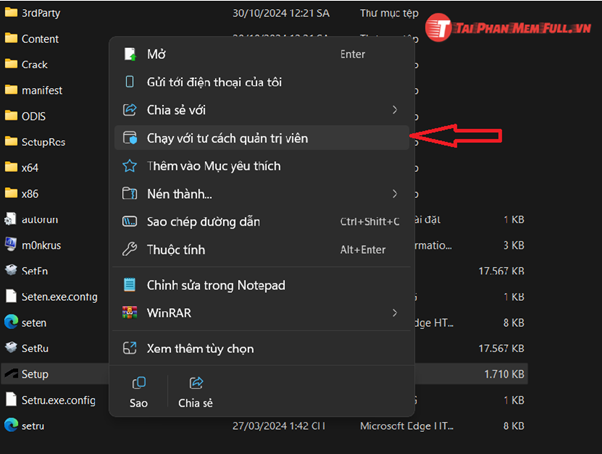Click the run-as-administrator shield icon
602x454 pixels.
point(129,138)
